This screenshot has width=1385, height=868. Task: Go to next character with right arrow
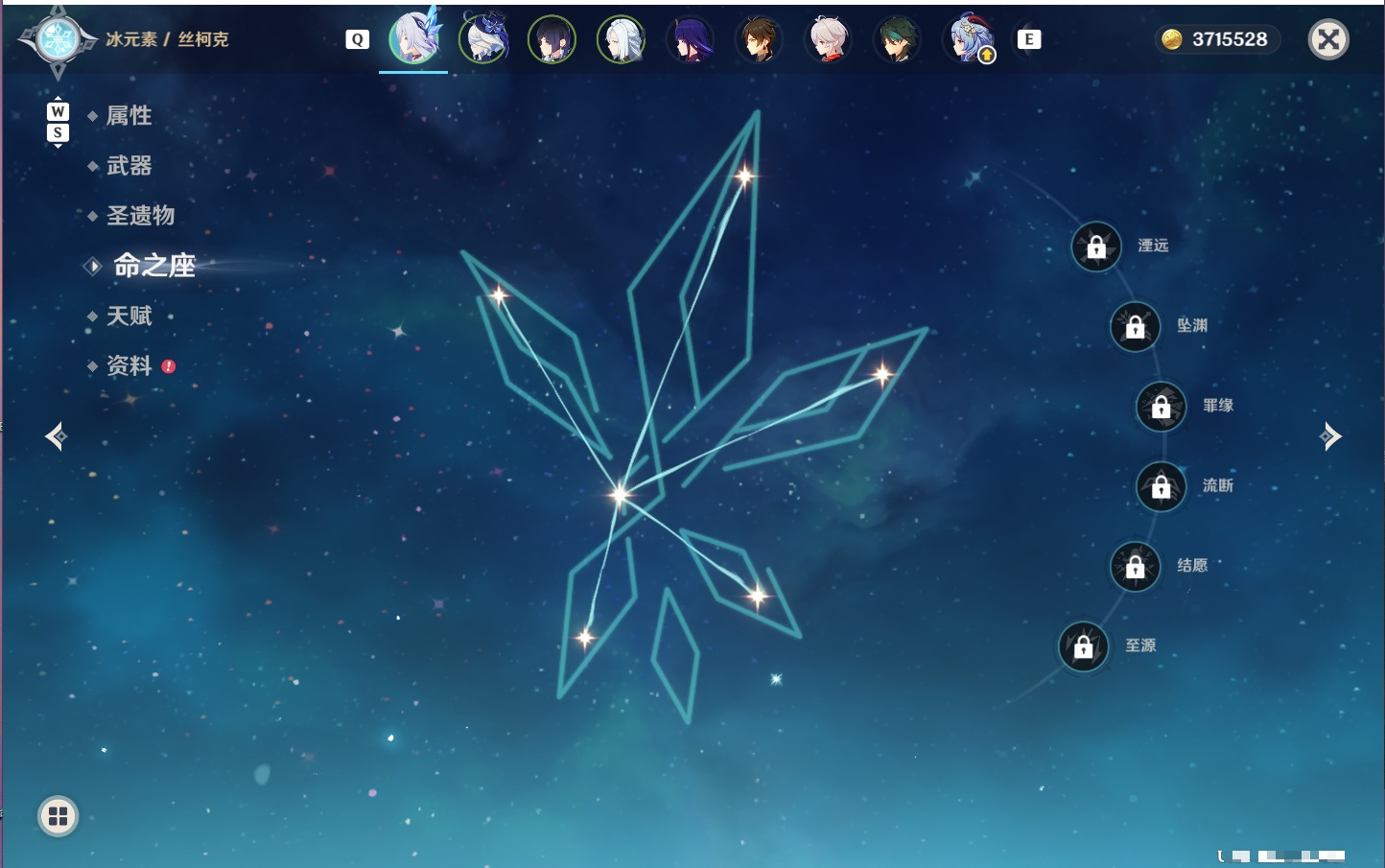1330,436
